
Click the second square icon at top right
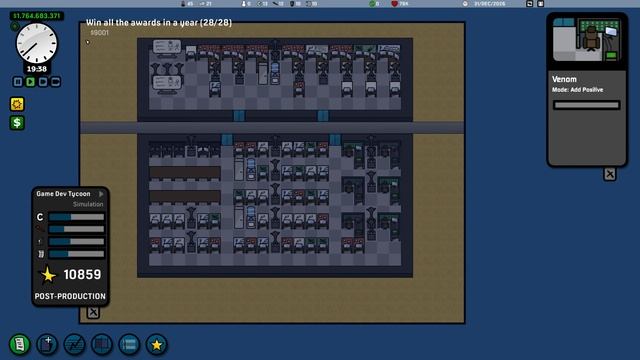pos(540,4)
